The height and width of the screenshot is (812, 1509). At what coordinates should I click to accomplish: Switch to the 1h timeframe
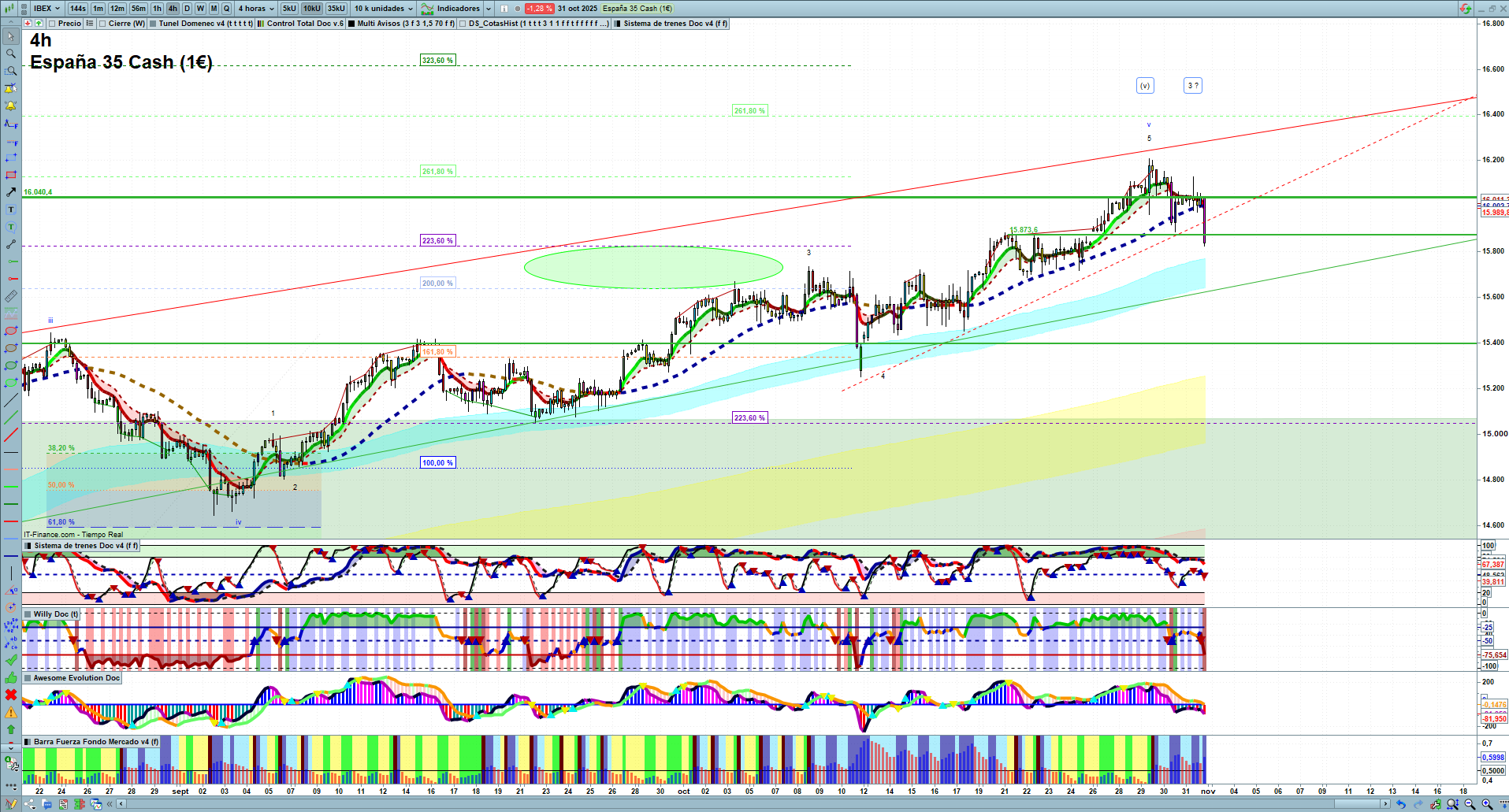157,9
